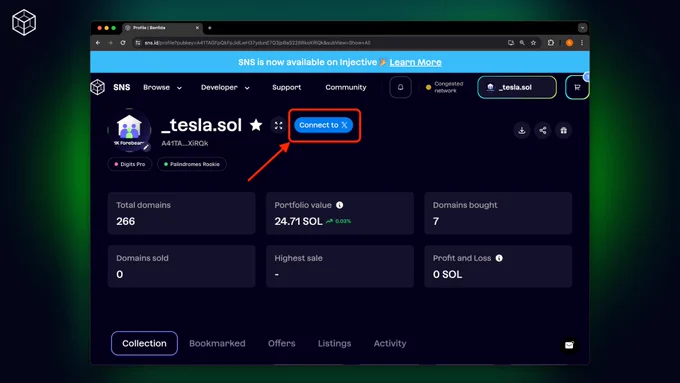Switch to the Bookmarked tab
The height and width of the screenshot is (383, 680).
point(217,343)
